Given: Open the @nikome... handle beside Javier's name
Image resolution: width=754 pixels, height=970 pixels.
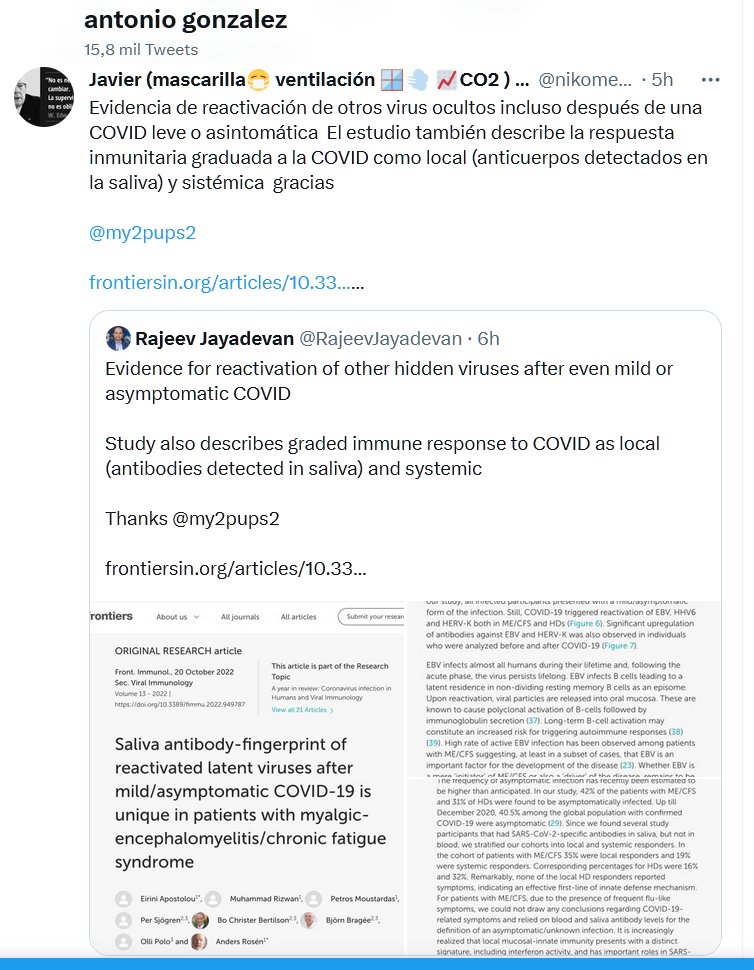Looking at the screenshot, I should 585,80.
